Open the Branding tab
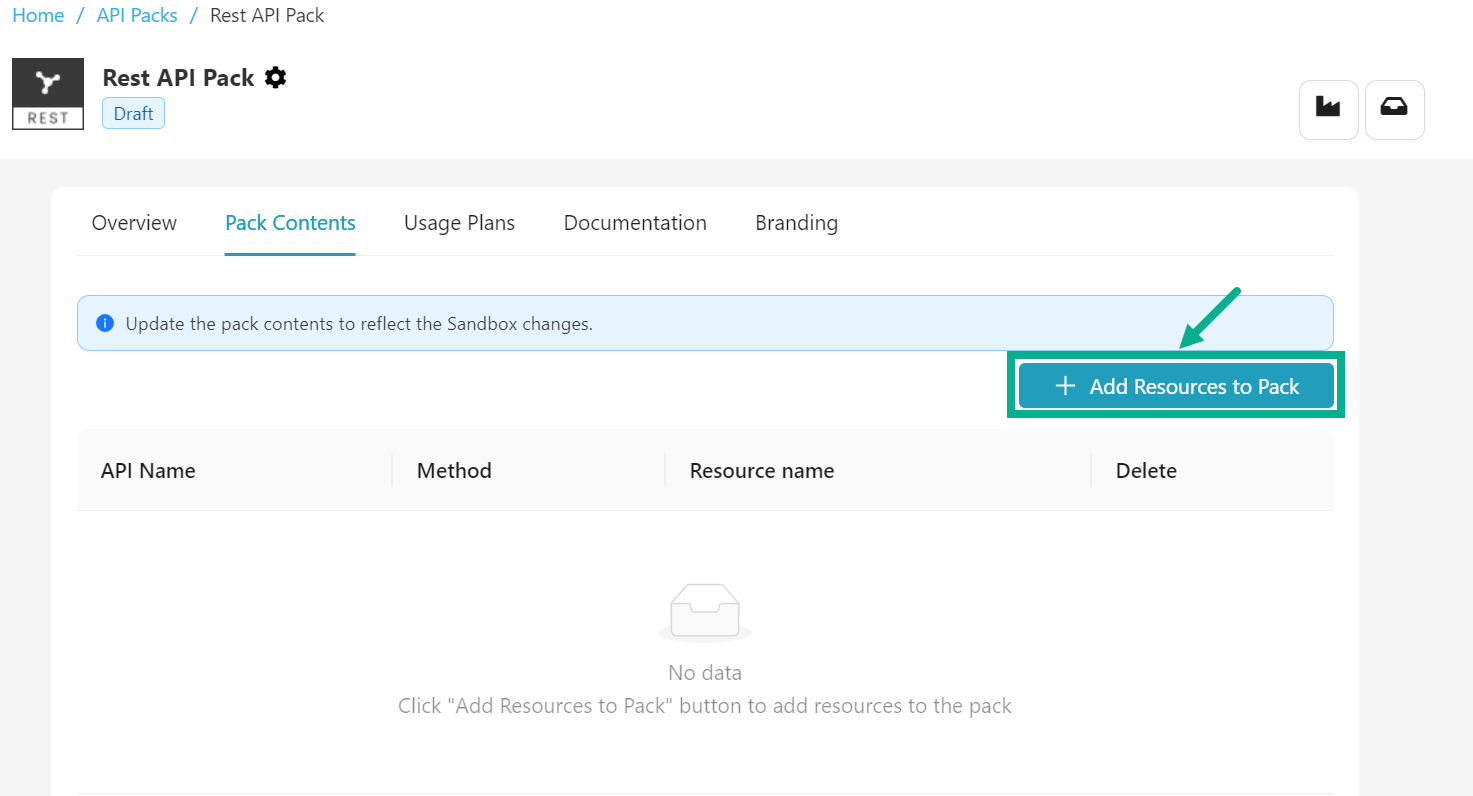The height and width of the screenshot is (796, 1473). pos(796,223)
